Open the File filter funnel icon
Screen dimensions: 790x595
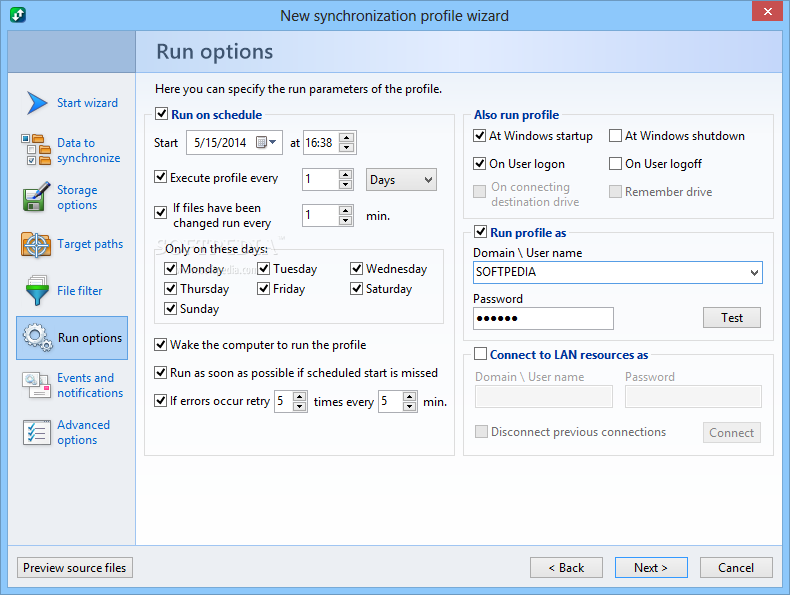click(x=37, y=290)
